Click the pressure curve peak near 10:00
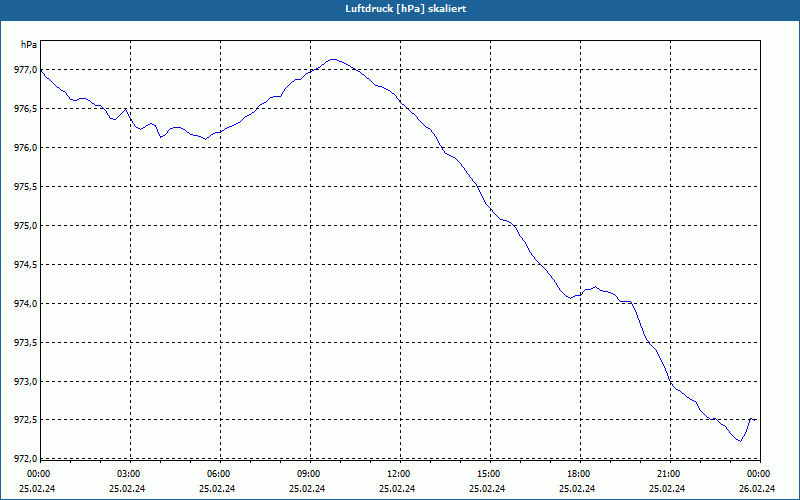The height and width of the screenshot is (500, 800). pos(333,59)
